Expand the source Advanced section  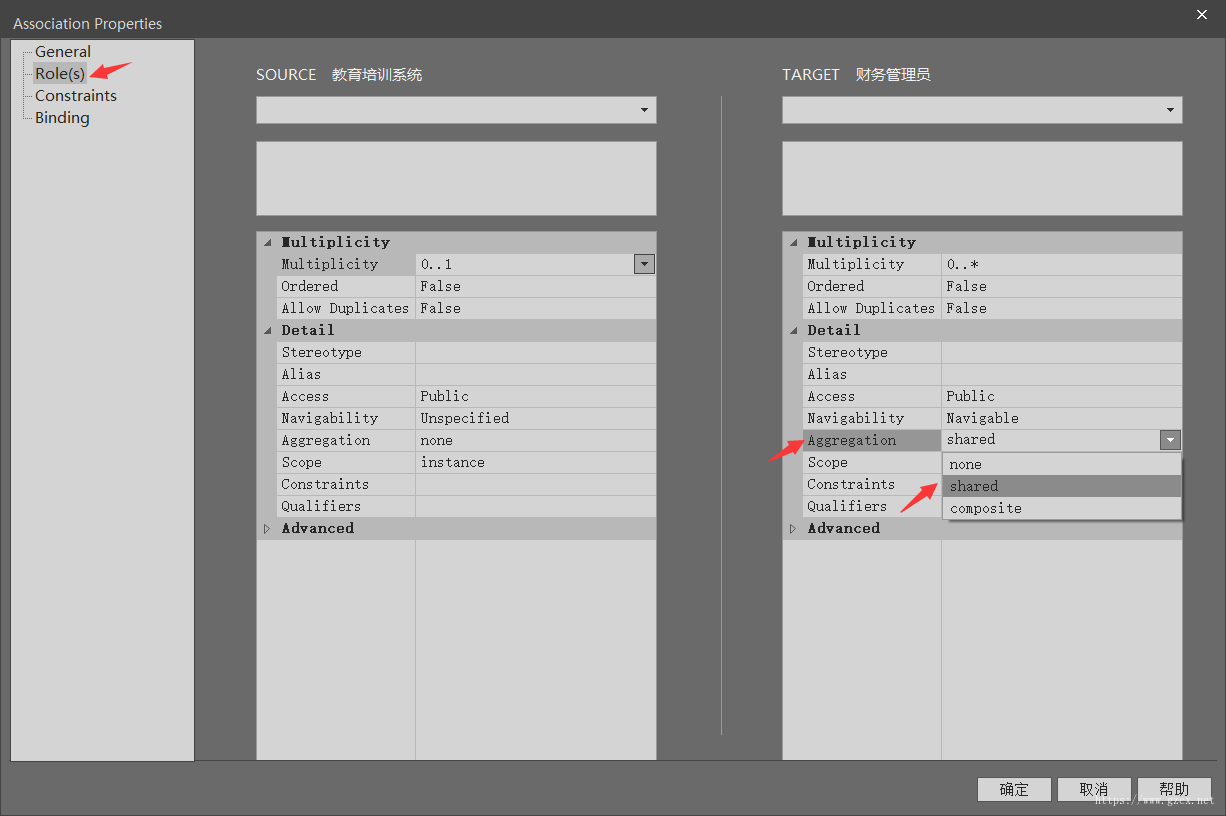[x=267, y=529]
